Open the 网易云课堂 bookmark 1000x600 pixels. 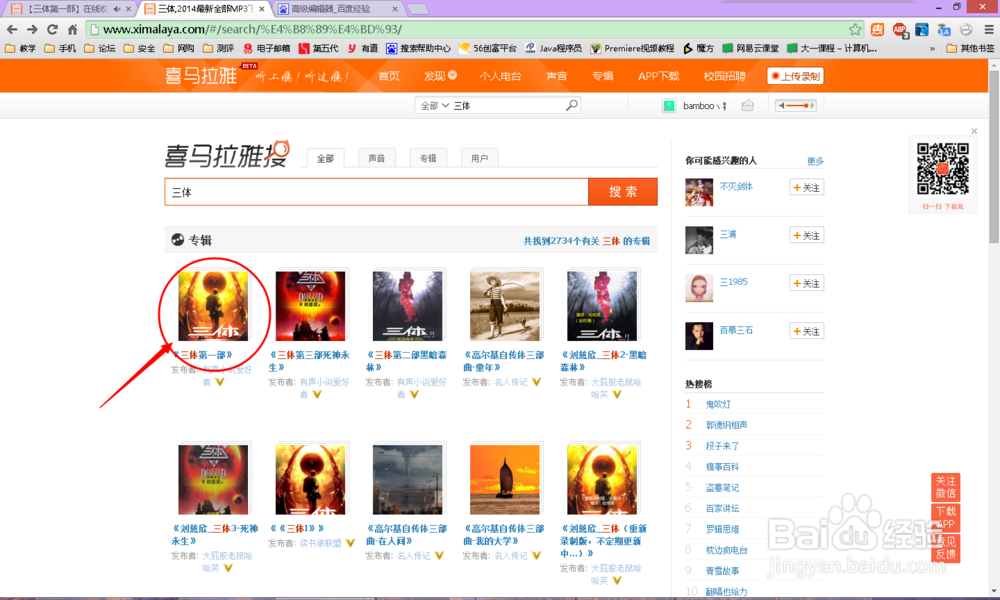click(x=750, y=48)
